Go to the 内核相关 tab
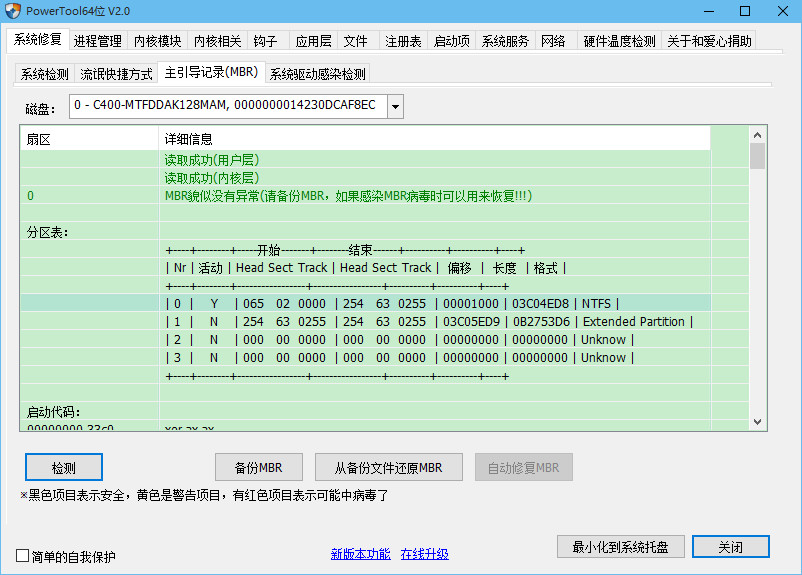 tap(217, 41)
